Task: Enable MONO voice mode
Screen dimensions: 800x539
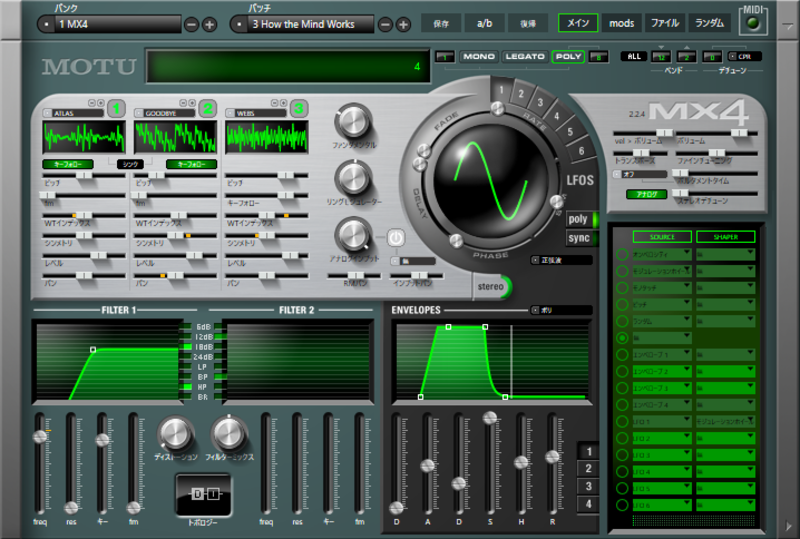Action: (x=479, y=57)
